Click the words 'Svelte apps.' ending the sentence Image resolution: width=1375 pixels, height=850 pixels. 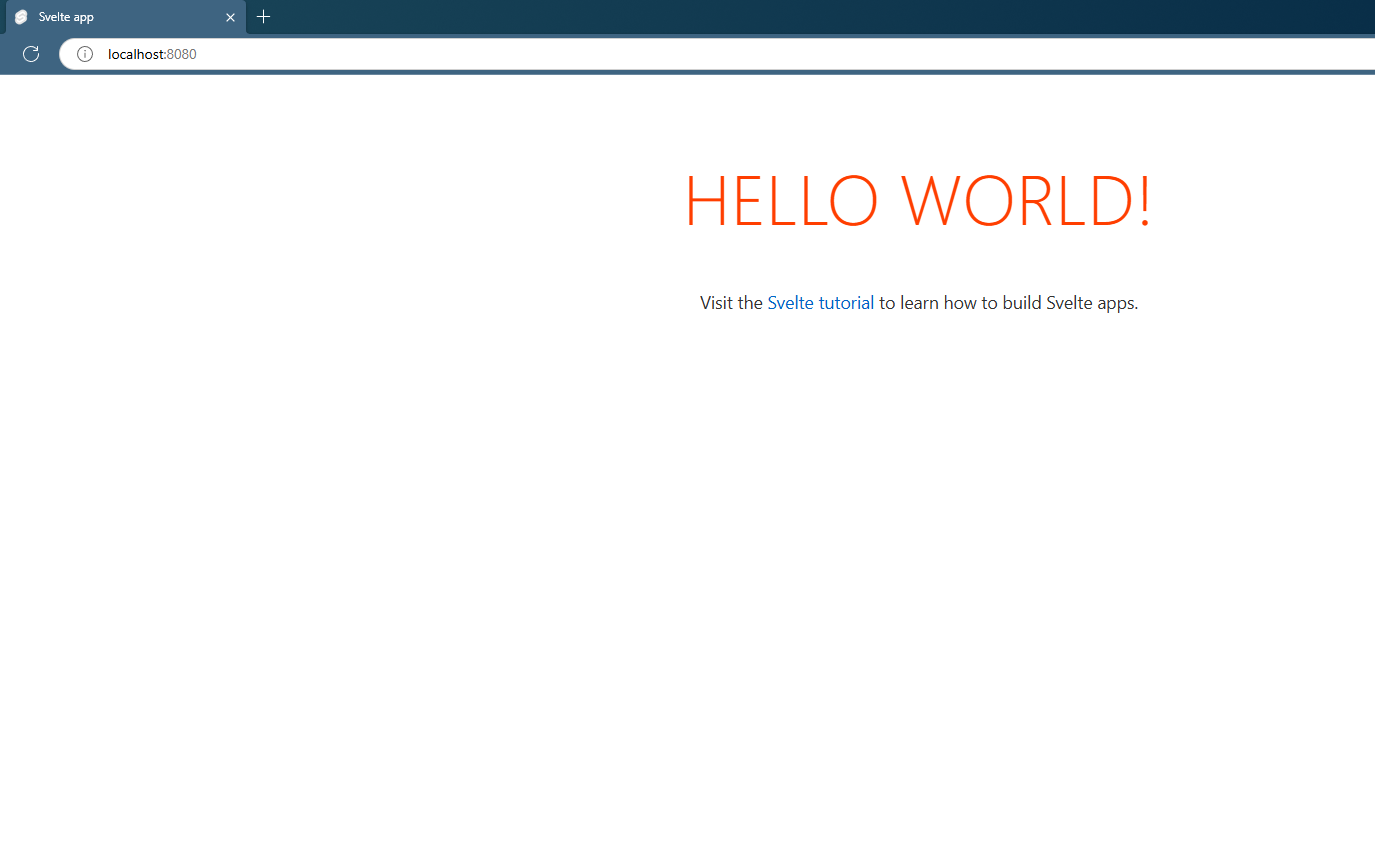(1092, 303)
